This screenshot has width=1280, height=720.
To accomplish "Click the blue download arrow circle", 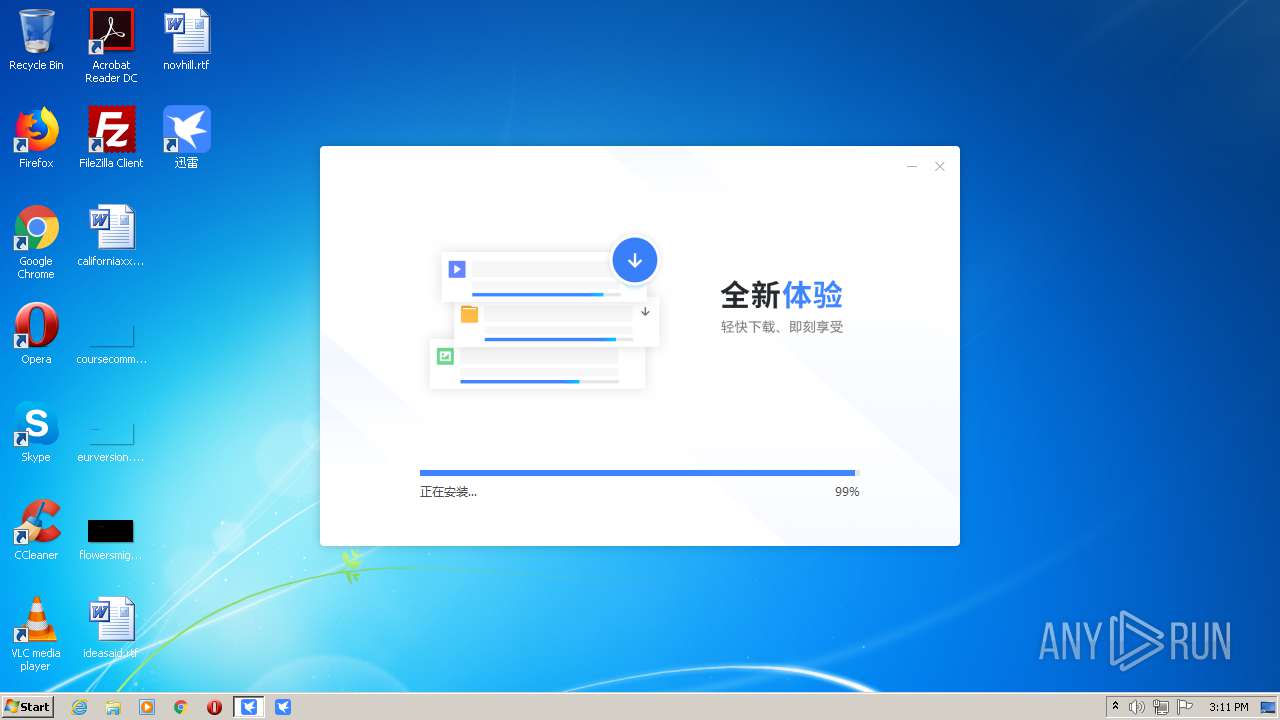I will click(635, 260).
